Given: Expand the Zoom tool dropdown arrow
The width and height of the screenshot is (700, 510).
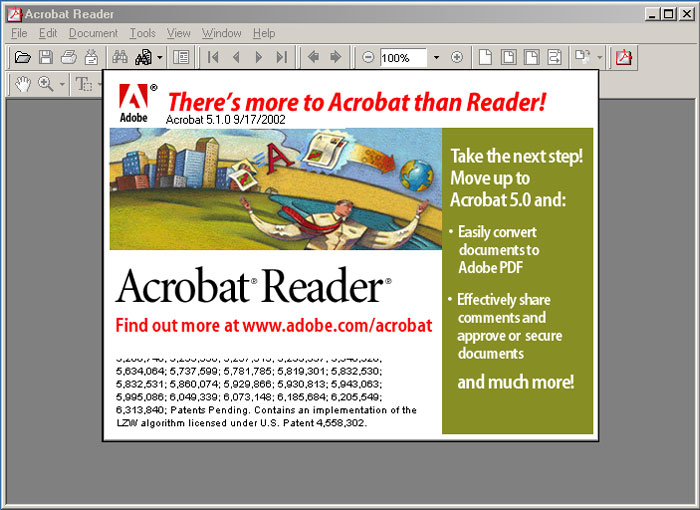Looking at the screenshot, I should [x=62, y=84].
